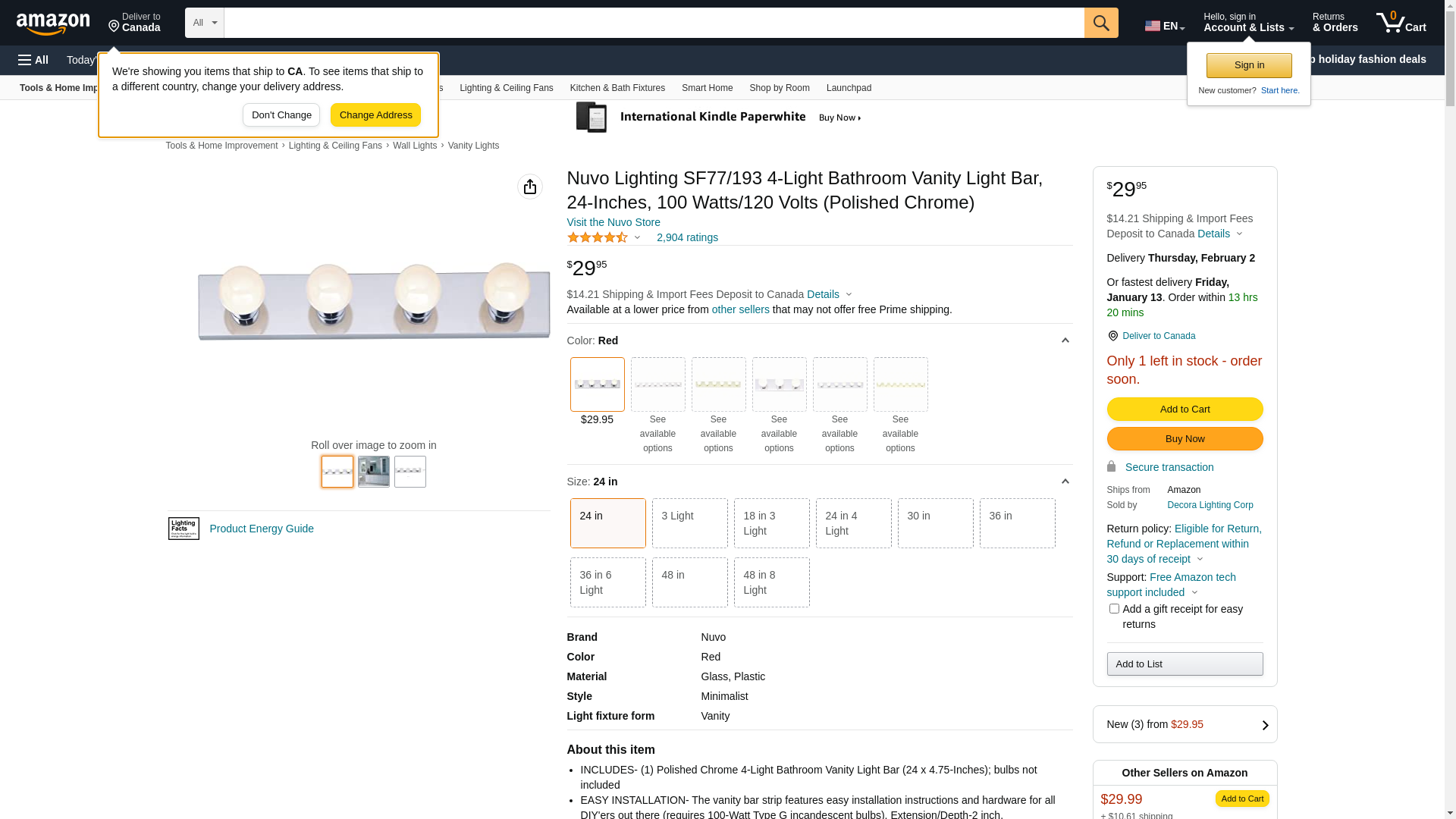The width and height of the screenshot is (1456, 819).
Task: Click the Deliver to Canada location icon
Action: [1112, 336]
